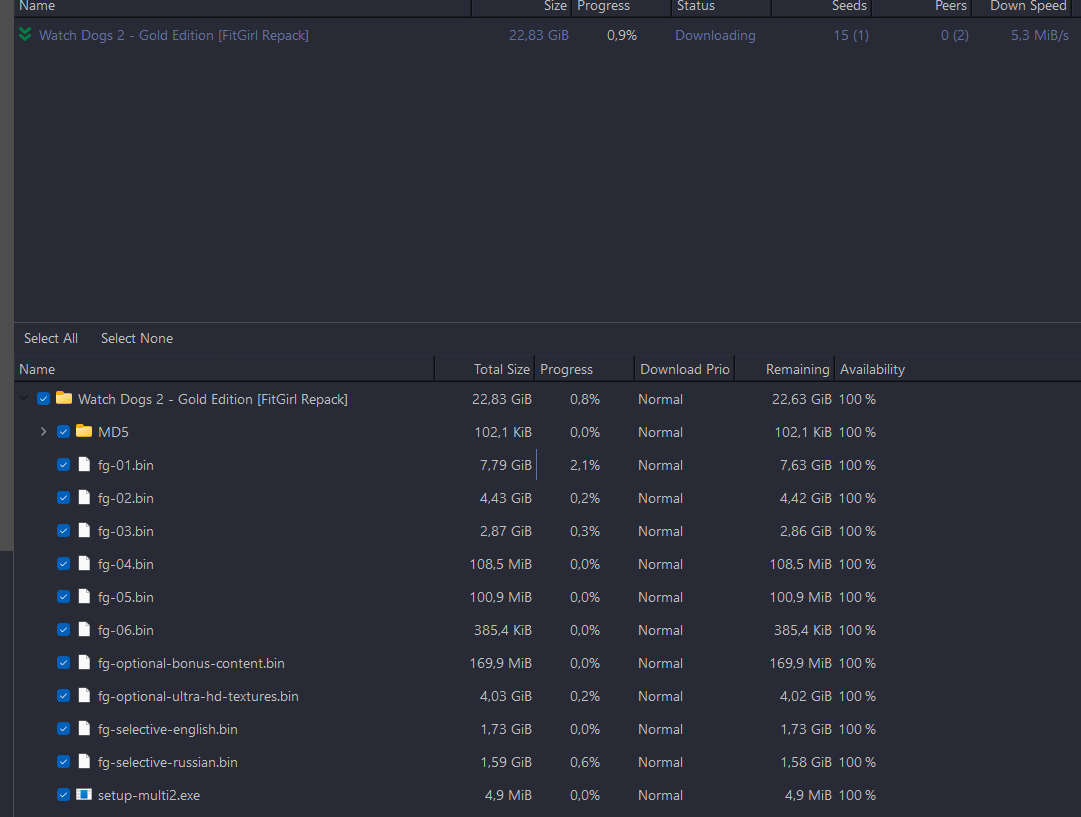The image size is (1081, 817).
Task: Click the fg-01.bin file icon
Action: (84, 464)
